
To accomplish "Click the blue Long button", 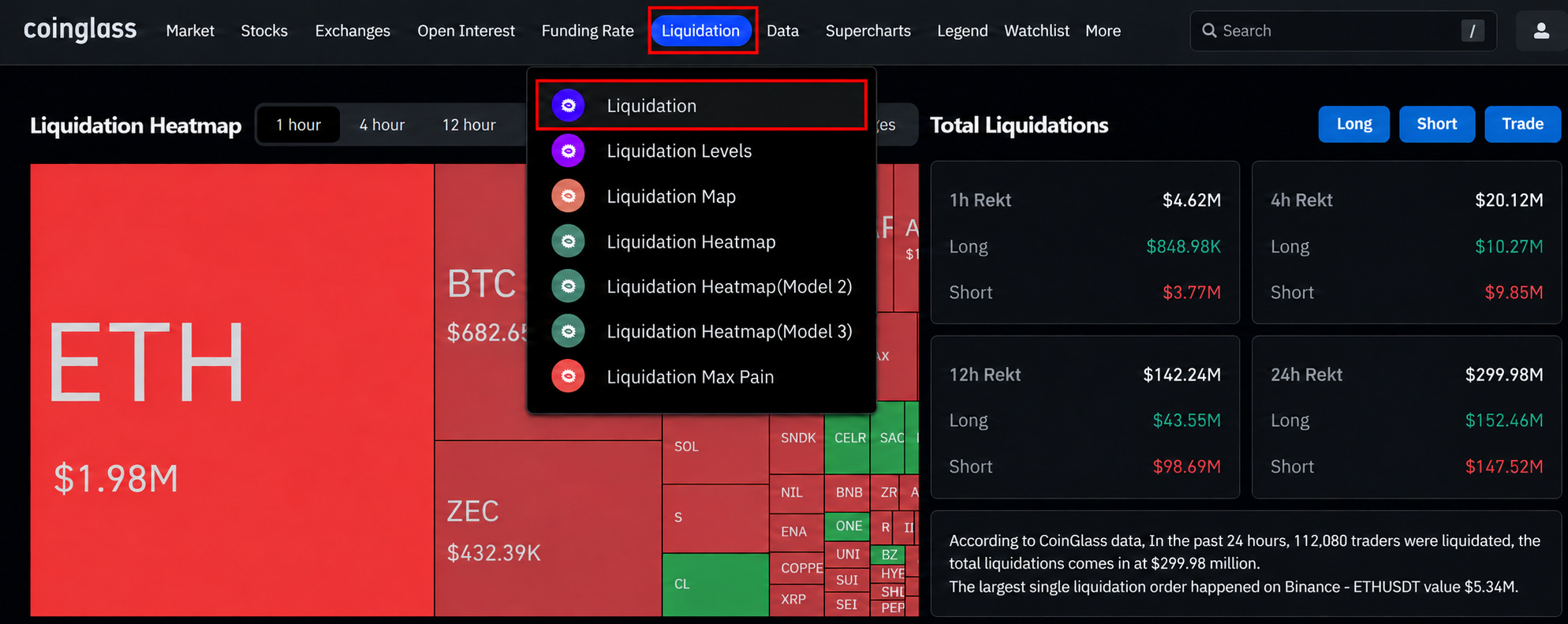I will (1353, 124).
